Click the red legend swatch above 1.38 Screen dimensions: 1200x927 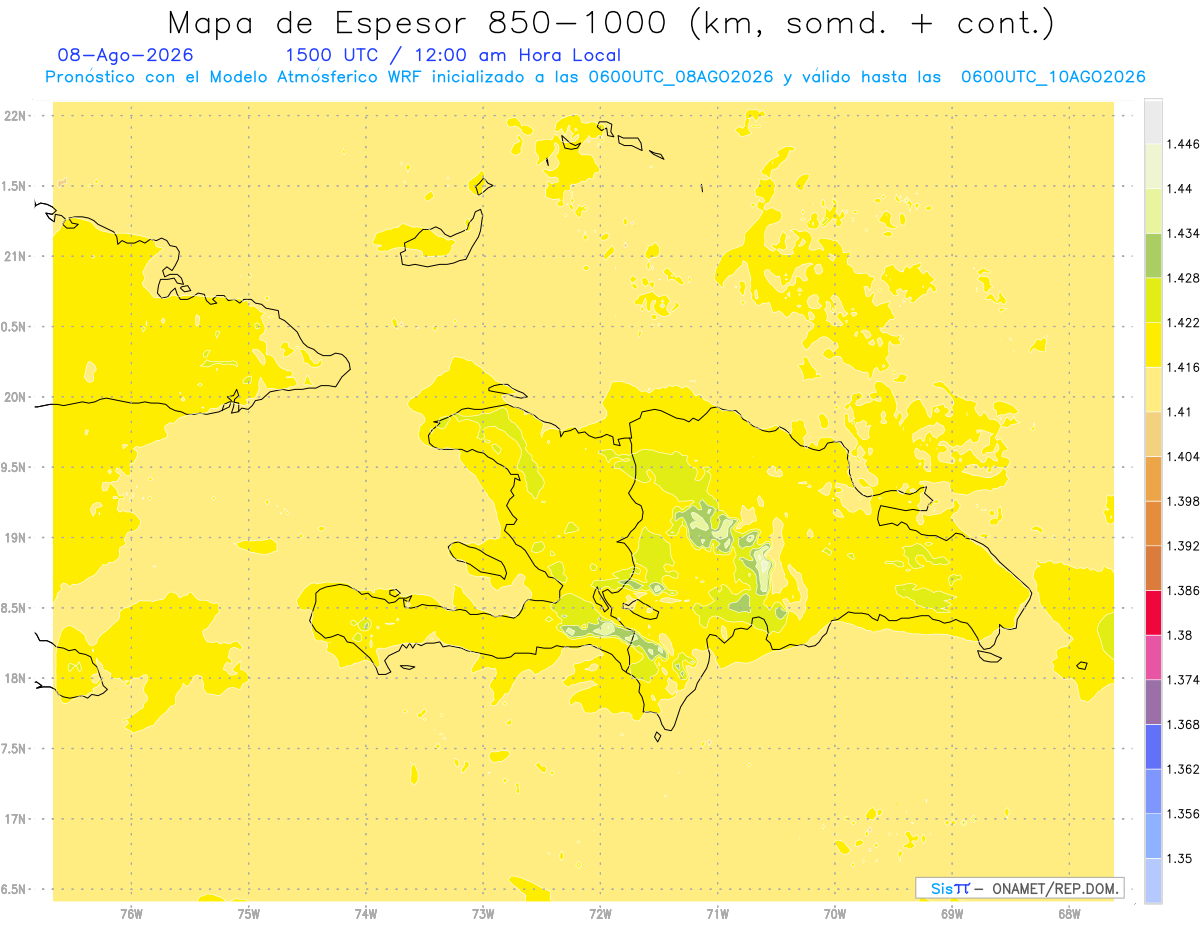tap(1153, 612)
